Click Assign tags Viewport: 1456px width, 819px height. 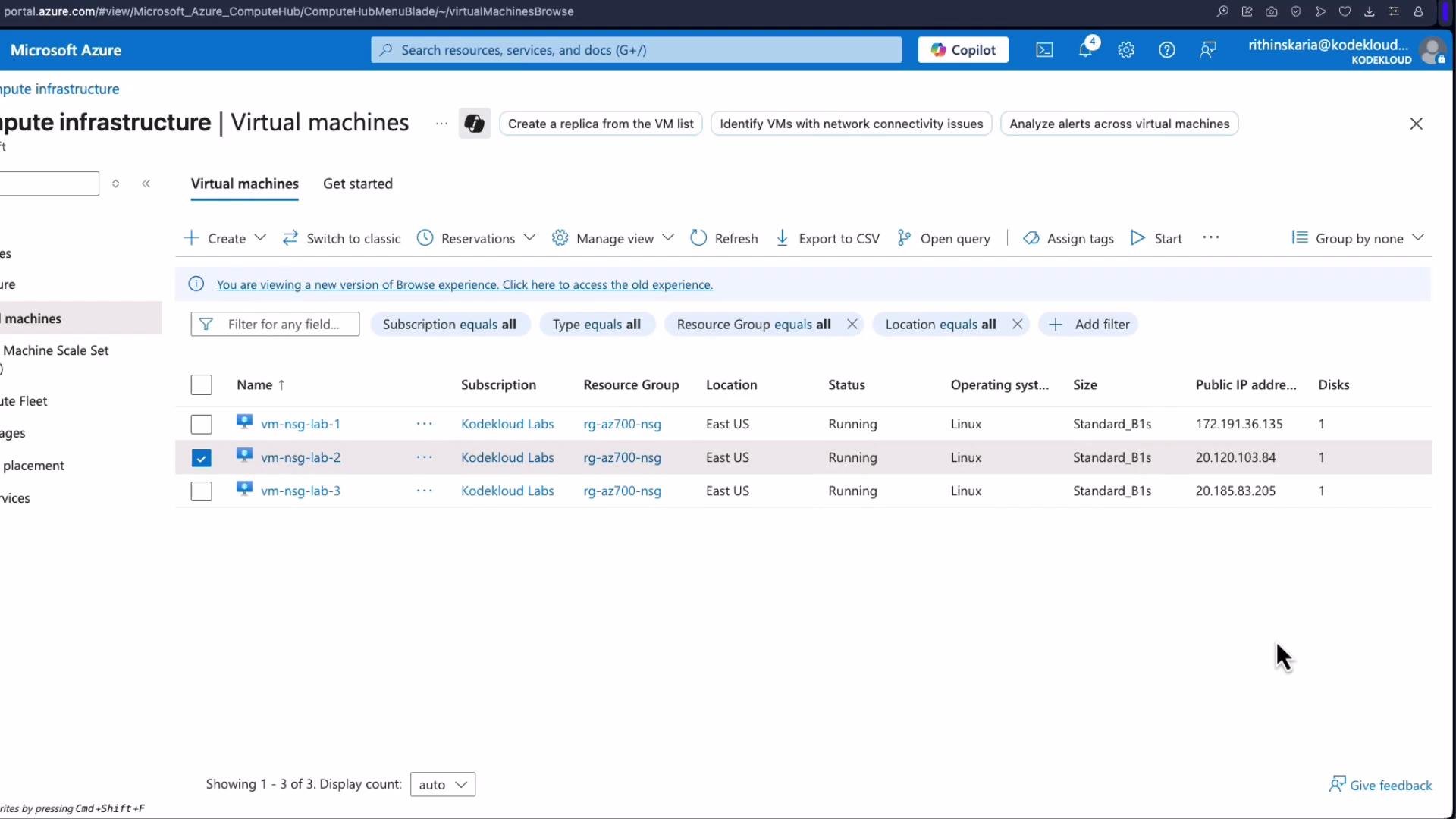coord(1068,238)
